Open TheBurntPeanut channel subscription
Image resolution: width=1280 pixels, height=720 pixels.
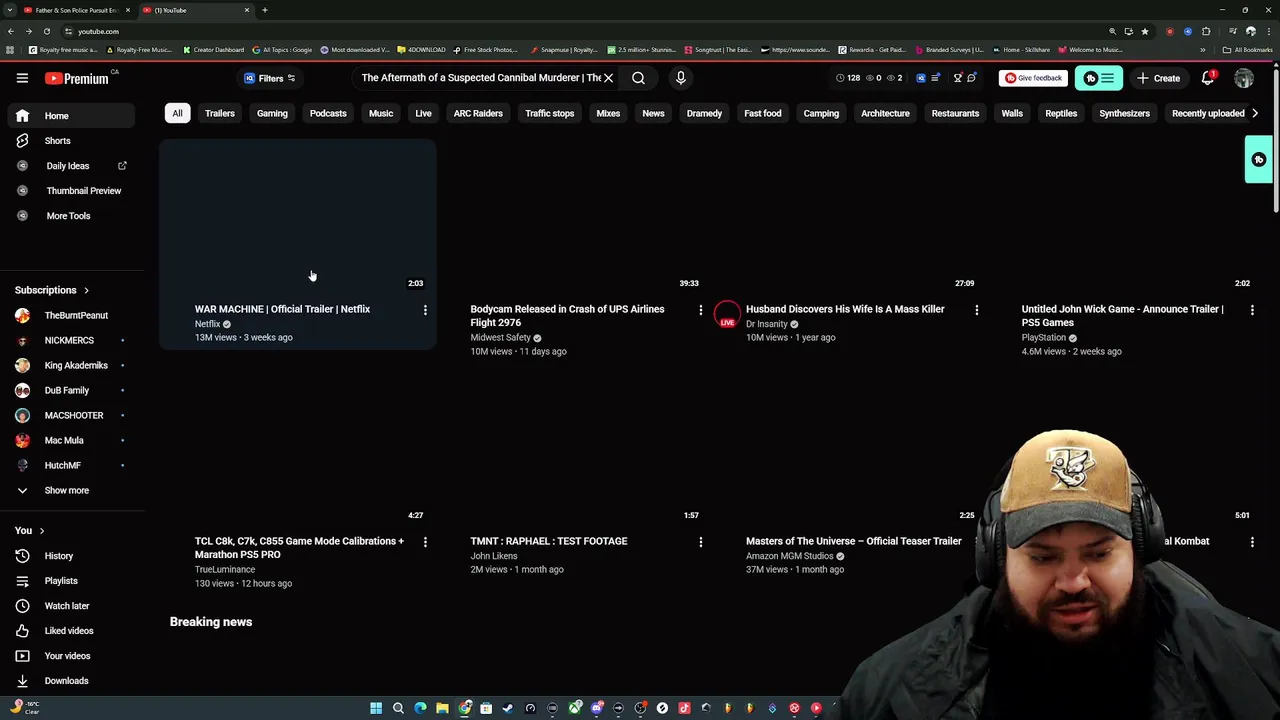click(72, 315)
